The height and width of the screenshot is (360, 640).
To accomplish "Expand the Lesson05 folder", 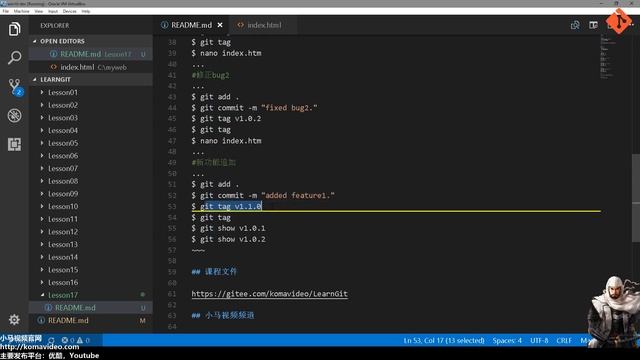I will (x=91, y=143).
